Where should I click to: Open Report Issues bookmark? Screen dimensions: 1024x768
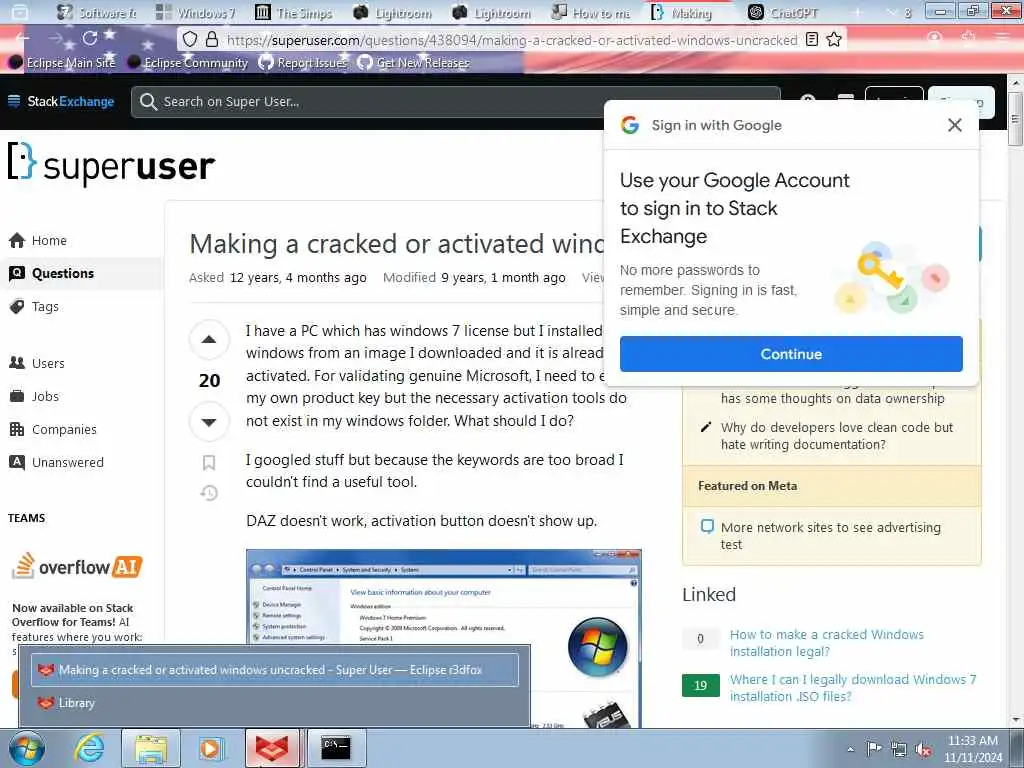point(302,63)
